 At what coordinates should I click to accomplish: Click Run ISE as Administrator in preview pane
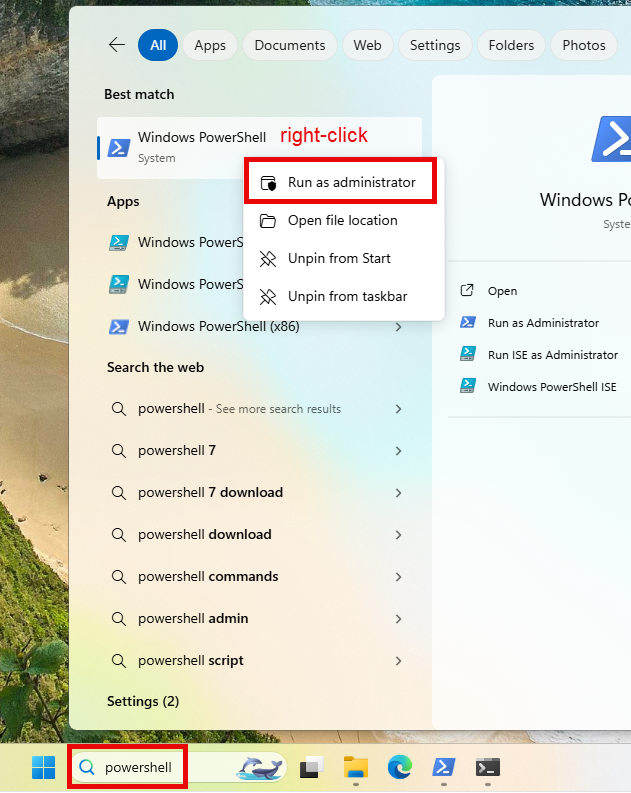point(553,355)
